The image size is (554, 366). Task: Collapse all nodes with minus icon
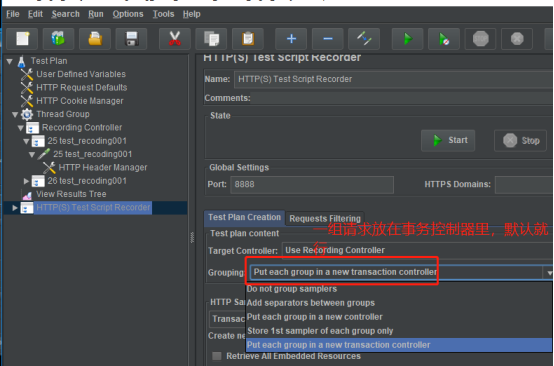click(x=328, y=39)
